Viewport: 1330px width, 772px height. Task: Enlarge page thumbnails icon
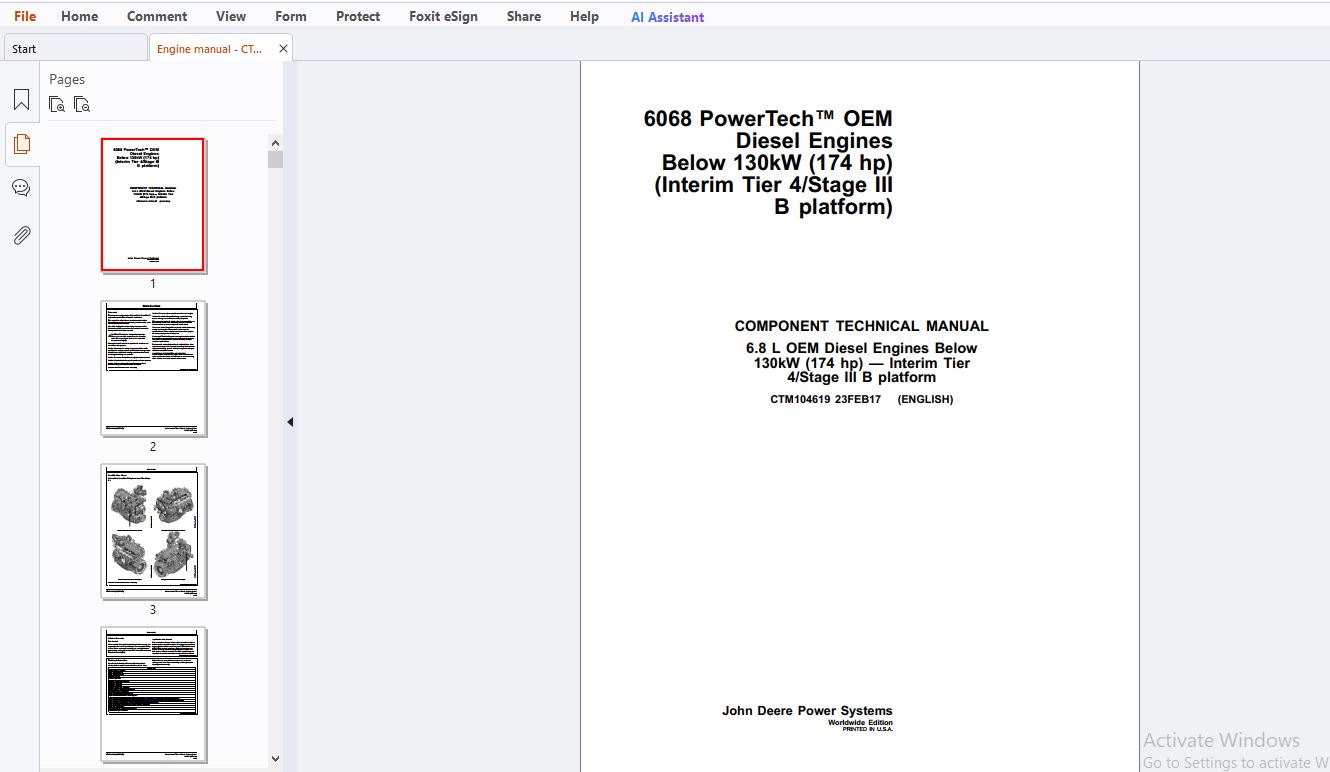pos(57,104)
